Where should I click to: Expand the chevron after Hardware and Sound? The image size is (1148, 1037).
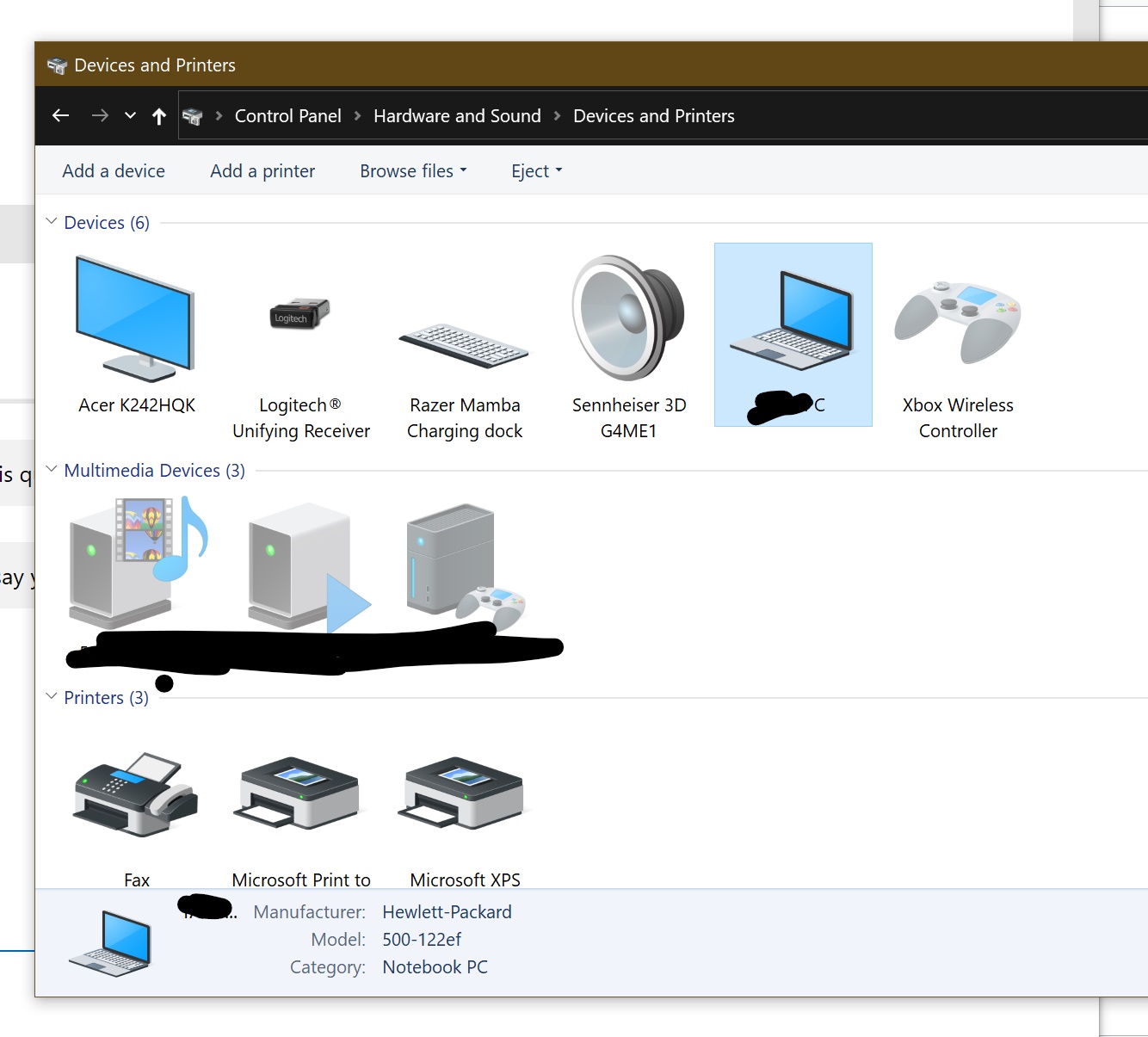coord(557,116)
